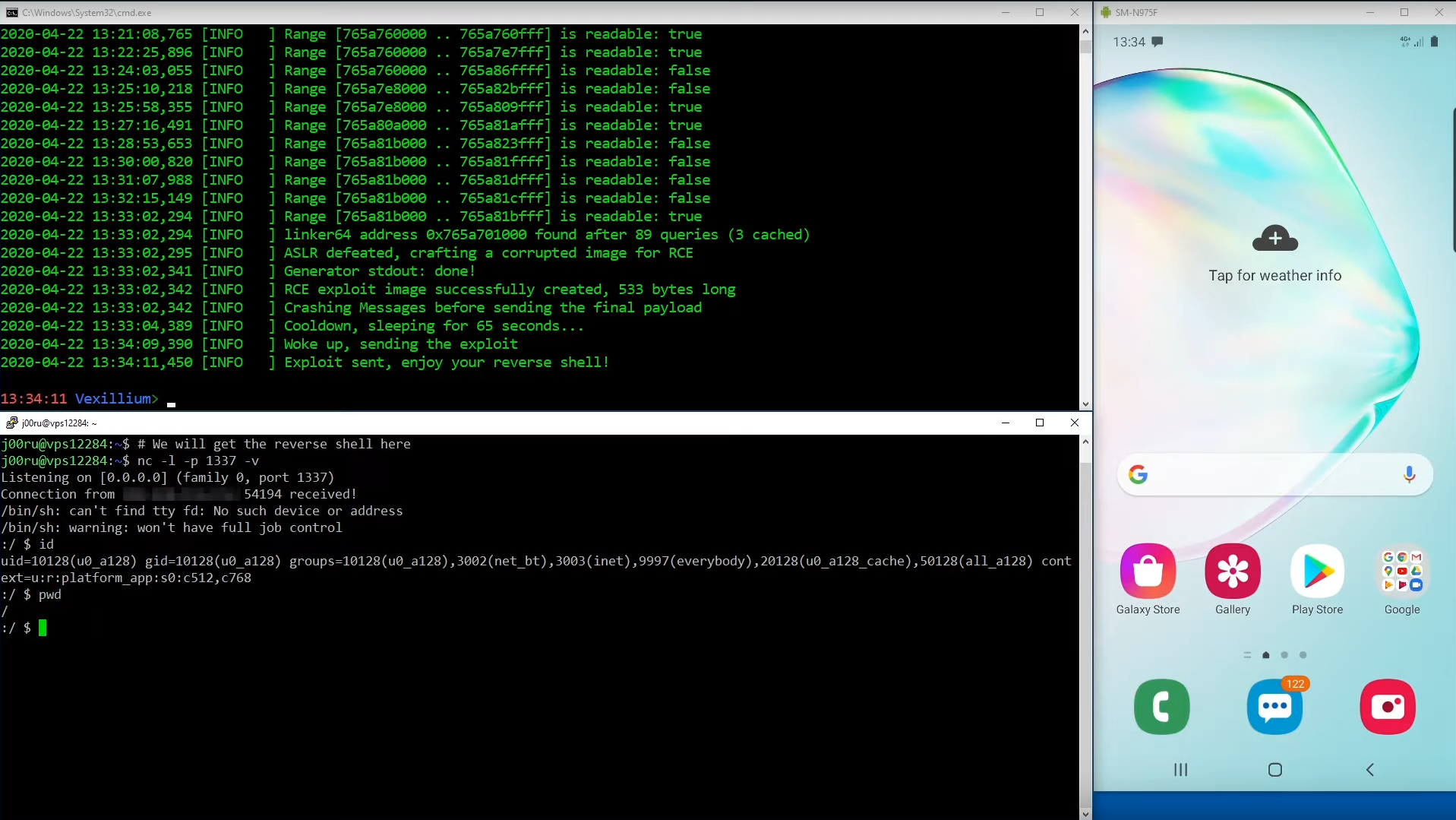Switch to the second home screen page dot

pyautogui.click(x=1284, y=655)
